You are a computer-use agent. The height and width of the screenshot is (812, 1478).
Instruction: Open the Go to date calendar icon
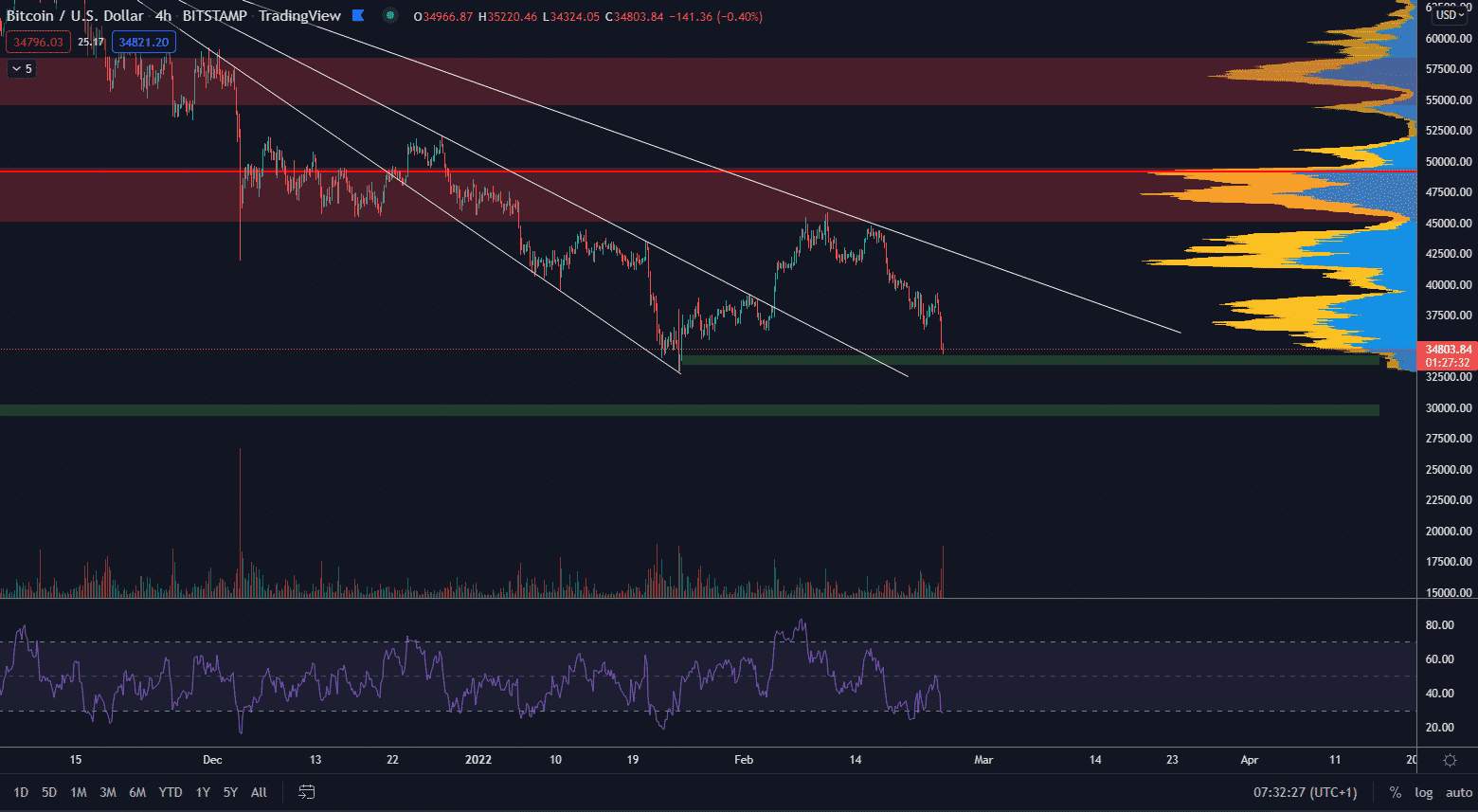pos(306,792)
